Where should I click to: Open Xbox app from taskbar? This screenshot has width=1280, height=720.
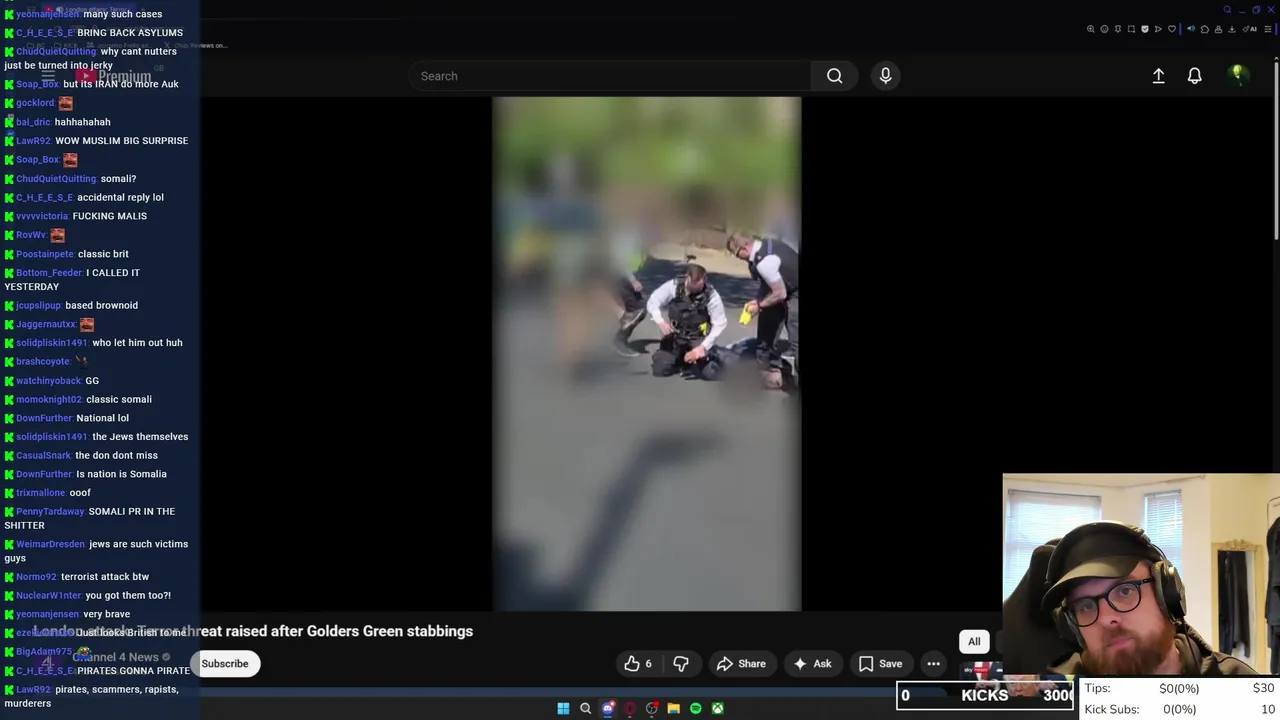[717, 708]
